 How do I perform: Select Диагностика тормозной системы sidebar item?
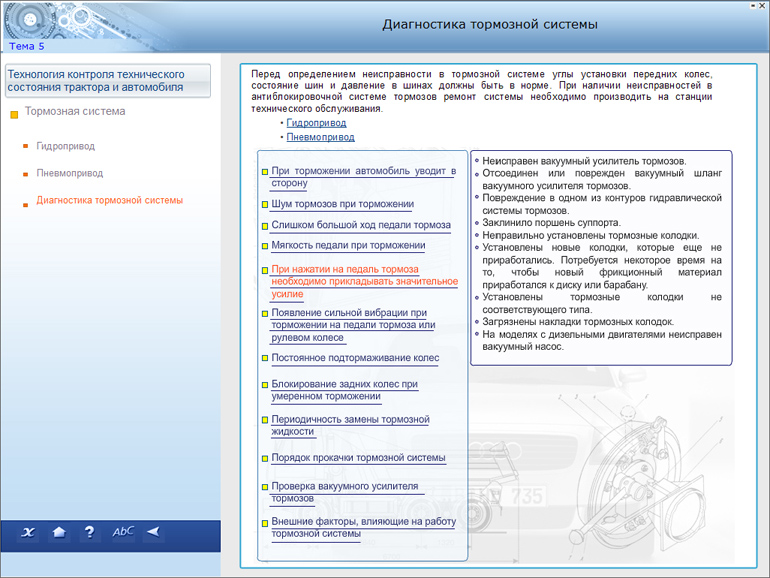(x=110, y=200)
